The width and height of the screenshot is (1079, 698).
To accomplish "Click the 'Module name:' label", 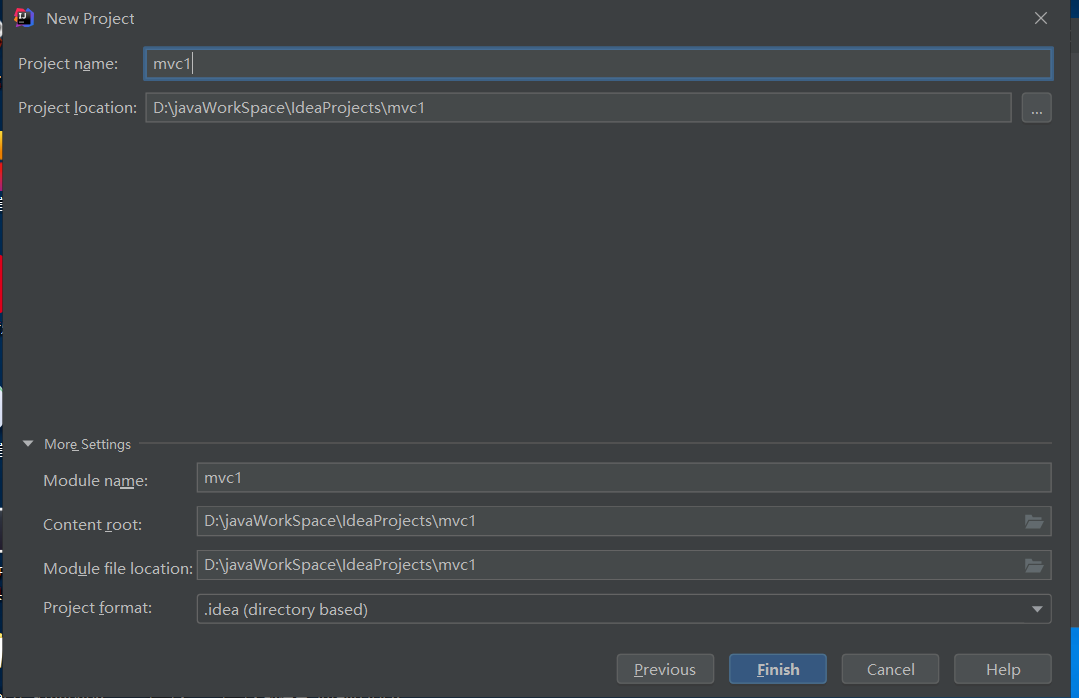I will click(x=96, y=480).
